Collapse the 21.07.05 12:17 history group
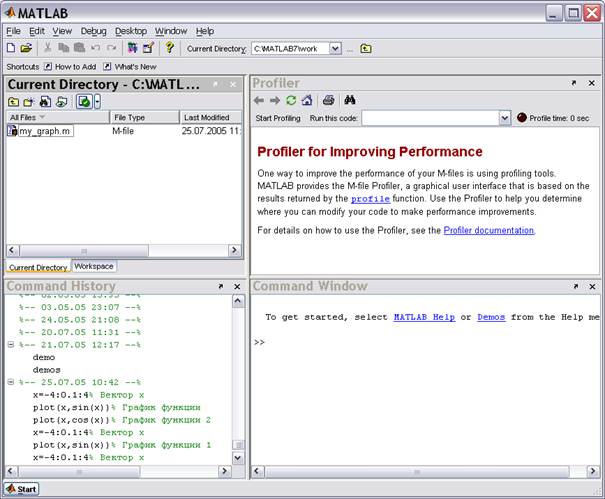Image resolution: width=605 pixels, height=499 pixels. (11, 345)
